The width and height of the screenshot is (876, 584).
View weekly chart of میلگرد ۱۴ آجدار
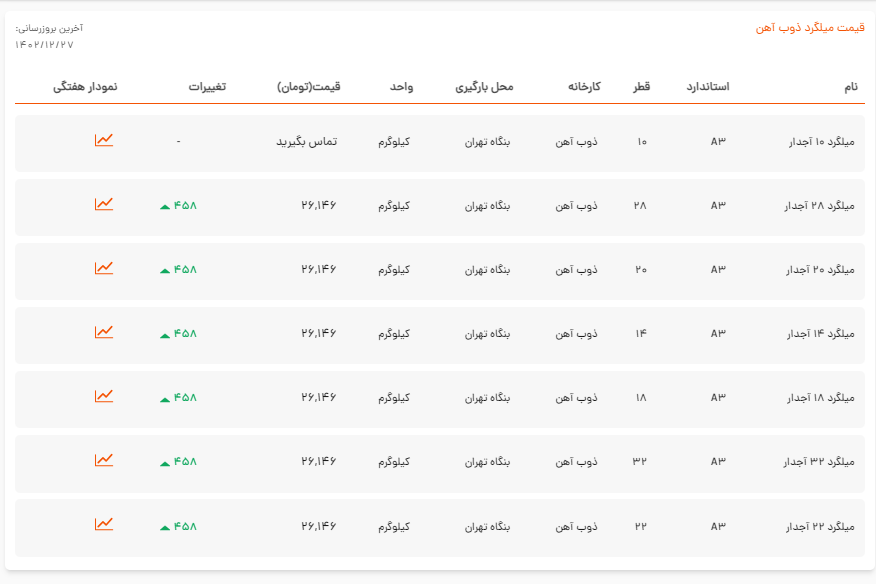(x=104, y=332)
